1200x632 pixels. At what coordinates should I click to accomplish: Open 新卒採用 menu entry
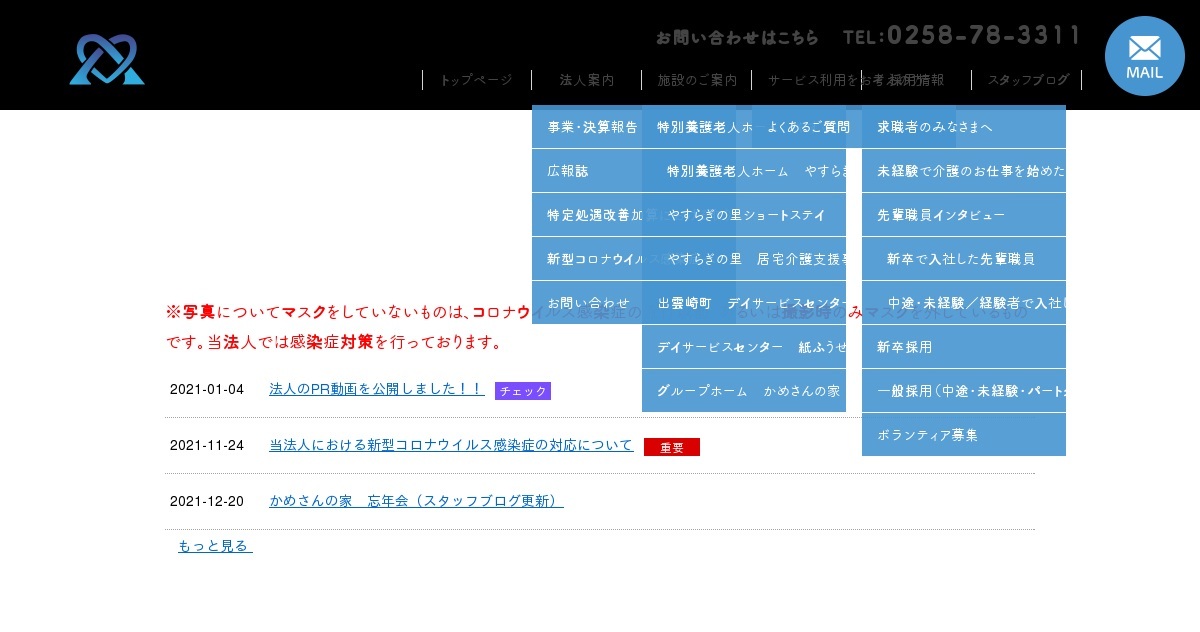(964, 347)
